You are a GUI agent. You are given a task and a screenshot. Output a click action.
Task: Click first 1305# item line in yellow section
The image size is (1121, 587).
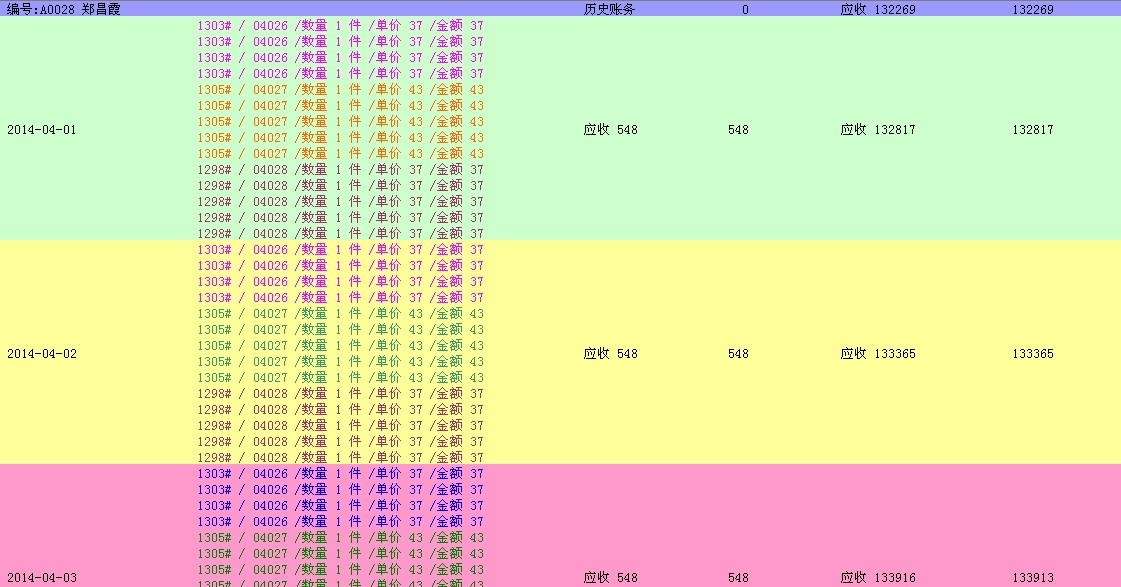(340, 314)
